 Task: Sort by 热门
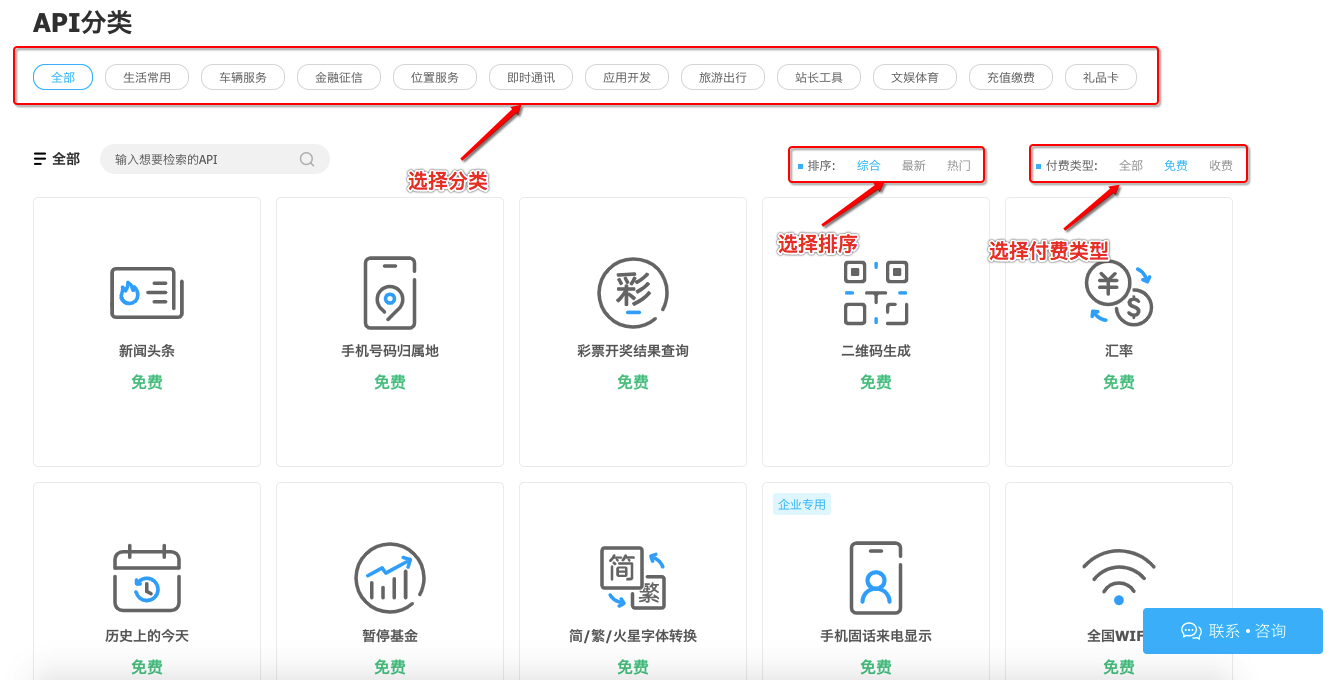tap(959, 166)
